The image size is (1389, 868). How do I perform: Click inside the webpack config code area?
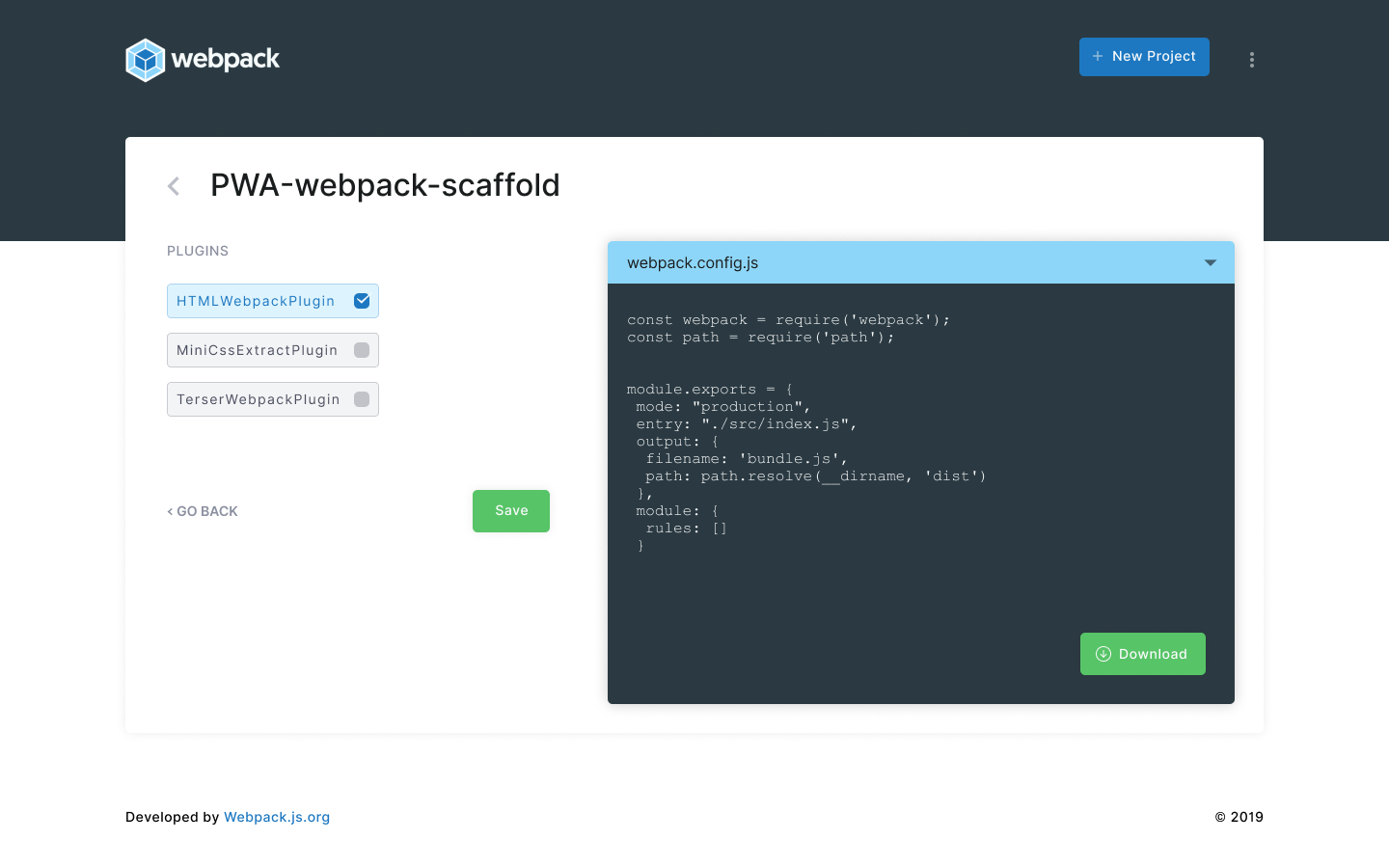pos(921,453)
